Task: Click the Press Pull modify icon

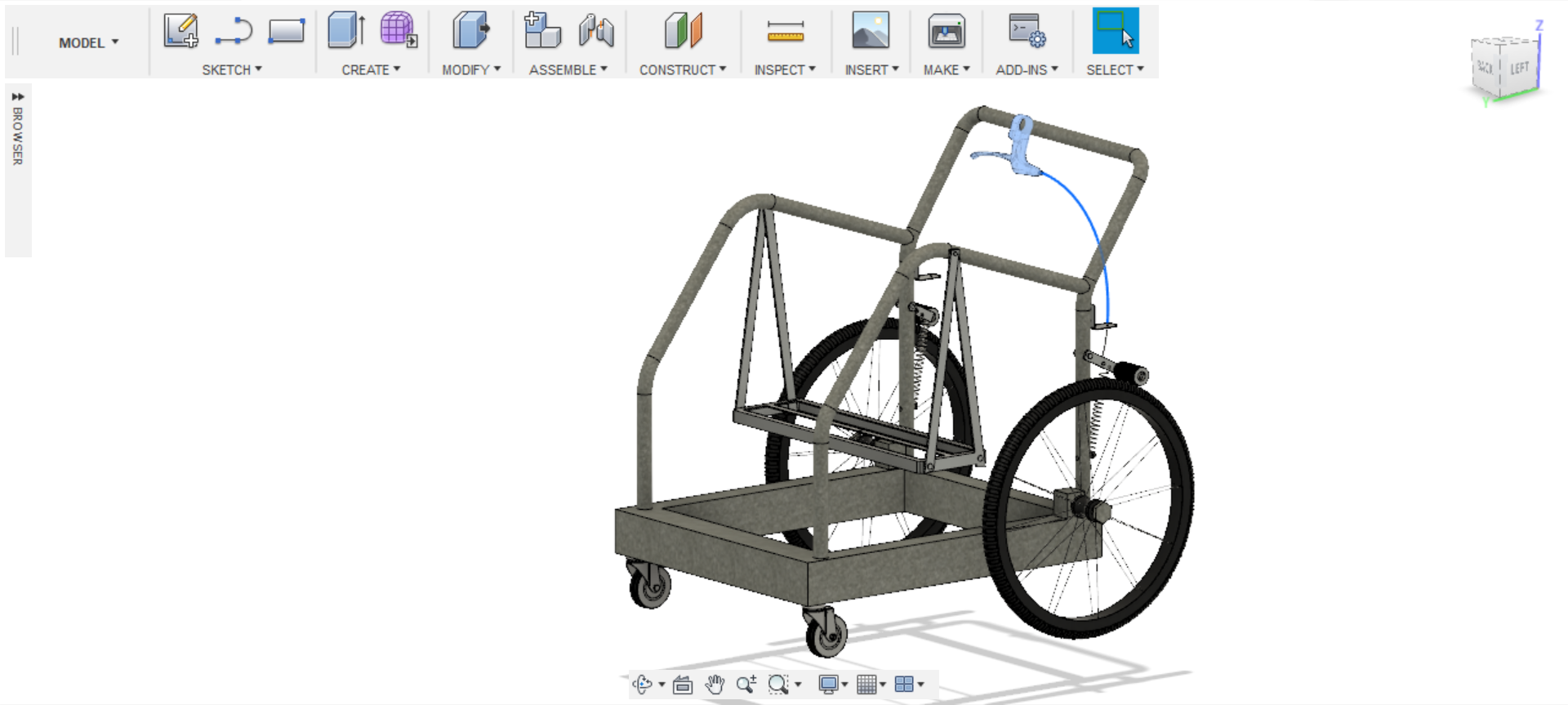Action: point(470,31)
